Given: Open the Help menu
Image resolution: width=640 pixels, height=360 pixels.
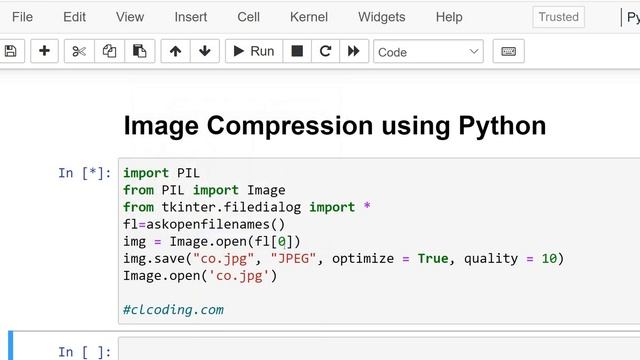Looking at the screenshot, I should [x=449, y=17].
